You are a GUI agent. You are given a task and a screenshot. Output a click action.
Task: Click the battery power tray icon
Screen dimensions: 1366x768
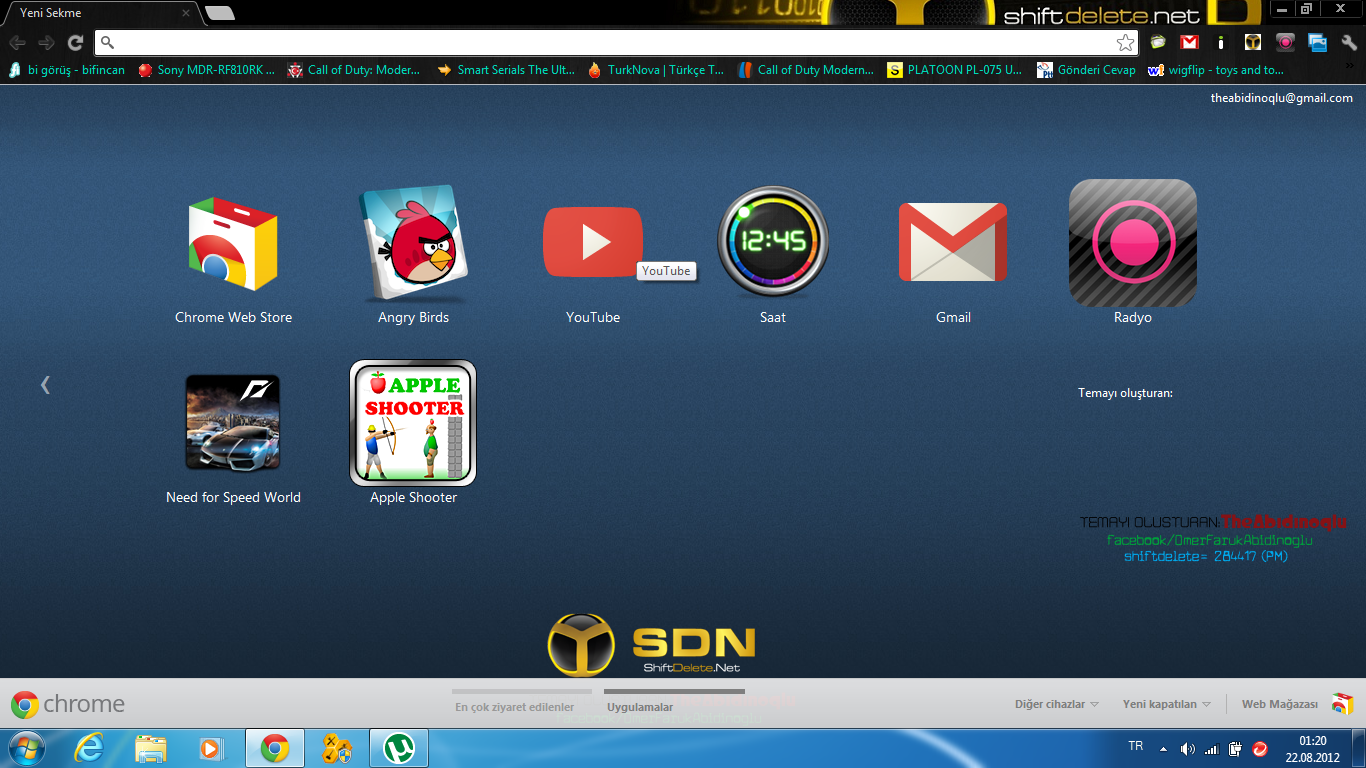[1235, 748]
